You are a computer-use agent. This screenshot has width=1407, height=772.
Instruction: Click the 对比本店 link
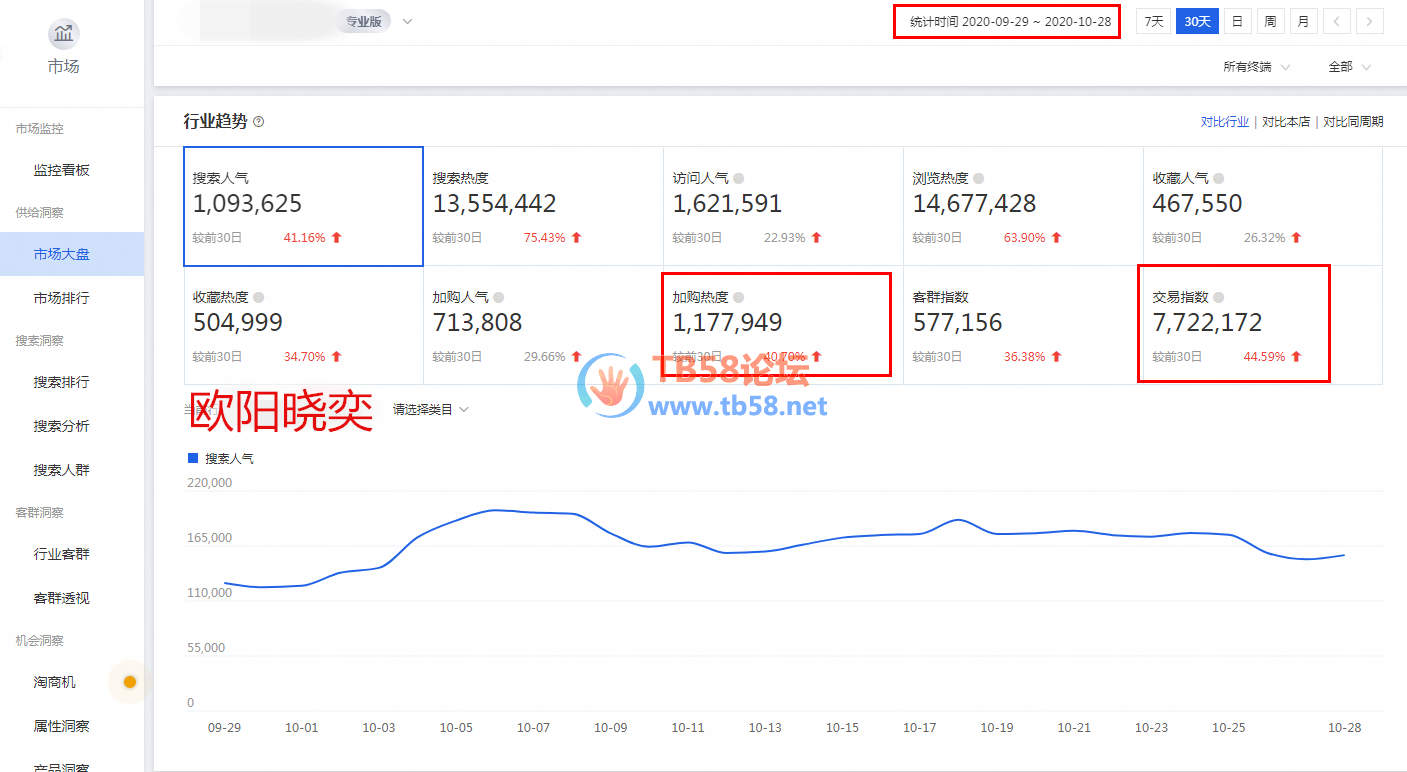(1286, 122)
